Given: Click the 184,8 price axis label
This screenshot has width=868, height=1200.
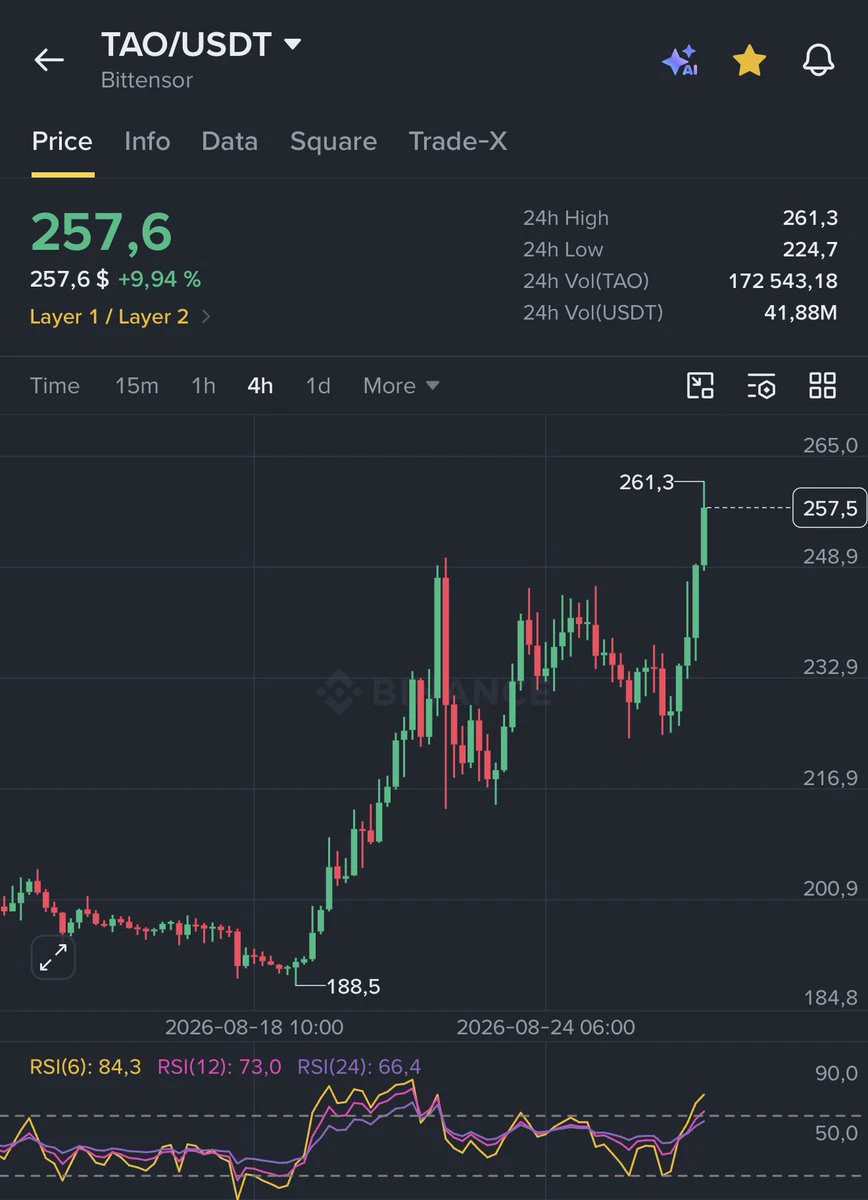Looking at the screenshot, I should click(x=830, y=997).
